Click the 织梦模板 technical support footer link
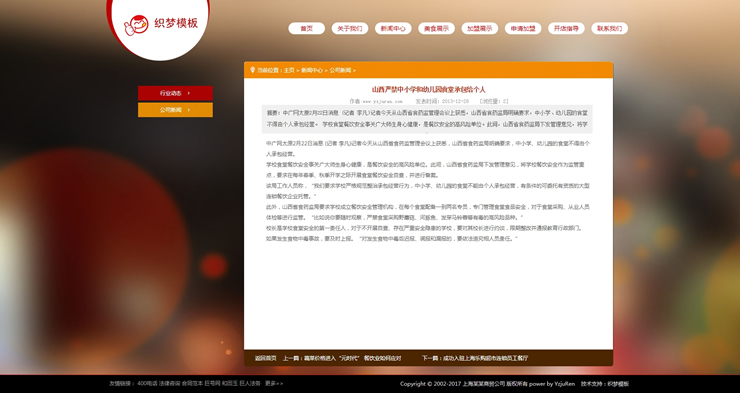The image size is (740, 393). (618, 384)
